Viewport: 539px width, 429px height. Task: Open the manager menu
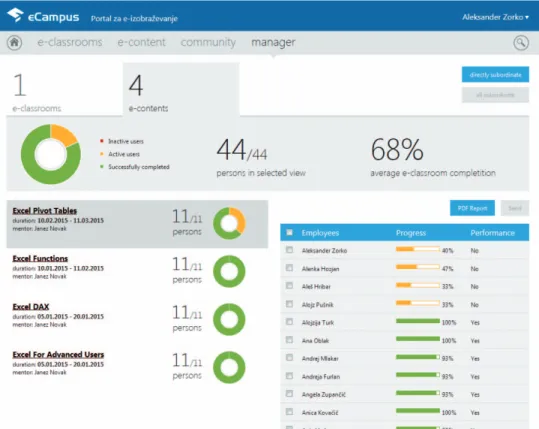tap(273, 43)
